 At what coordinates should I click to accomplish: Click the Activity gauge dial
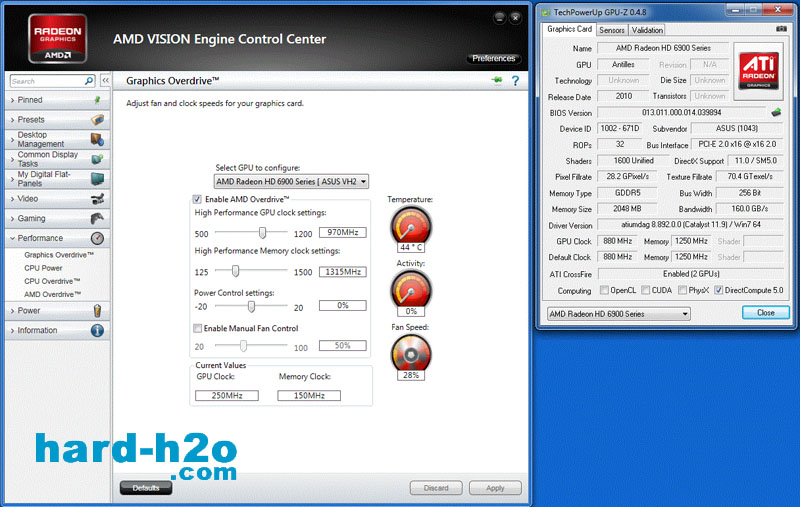pos(411,290)
